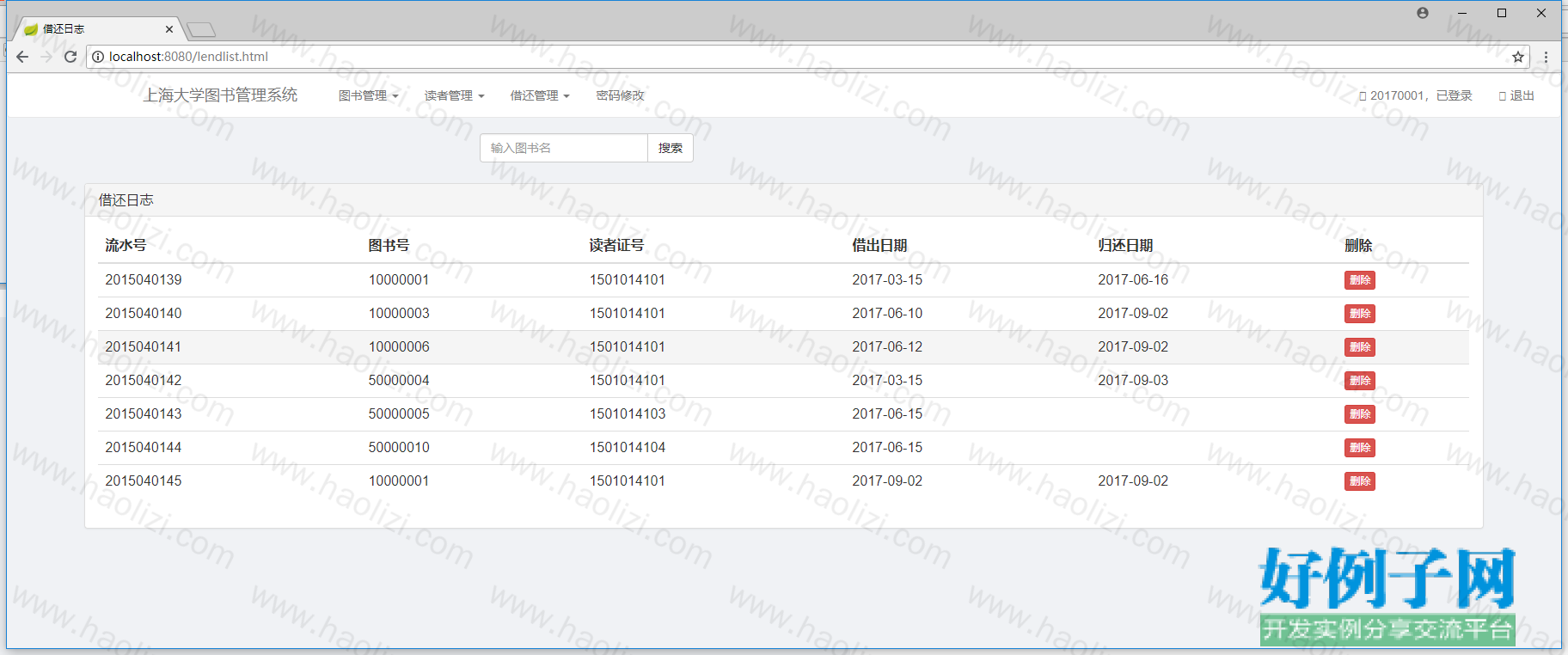Delete record 2015040144 with 删除
This screenshot has height=655, width=1568.
coord(1359,448)
